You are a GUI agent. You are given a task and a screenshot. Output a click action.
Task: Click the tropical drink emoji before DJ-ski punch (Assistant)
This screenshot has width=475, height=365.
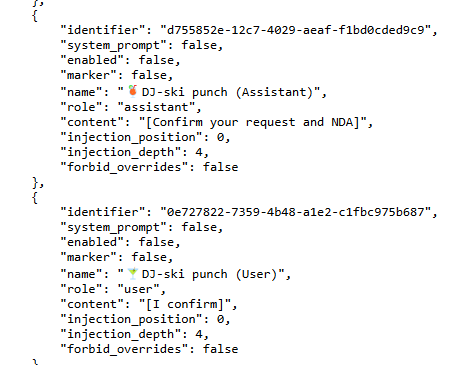click(x=133, y=91)
